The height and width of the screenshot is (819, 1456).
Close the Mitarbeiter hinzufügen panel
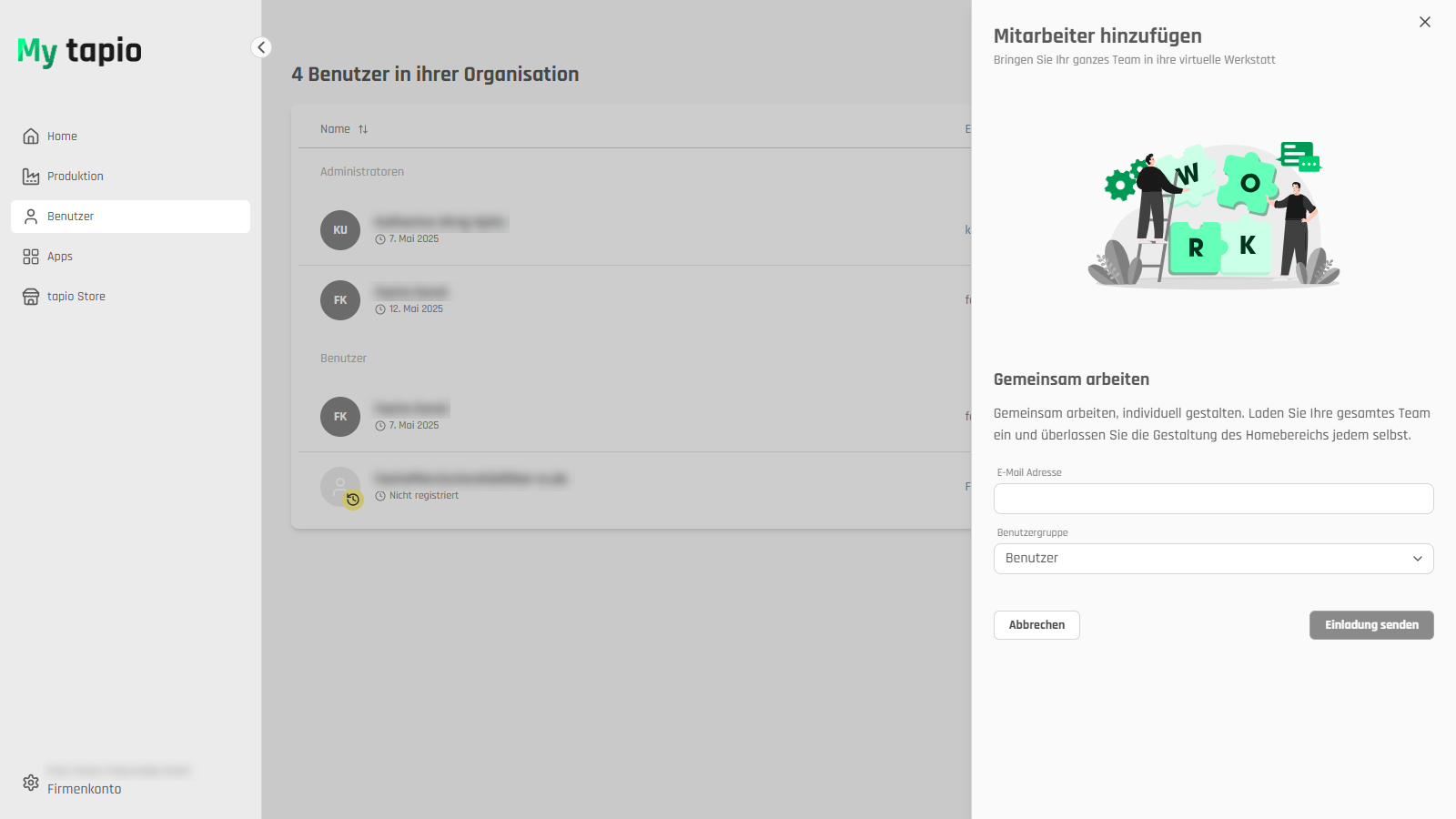tap(1425, 22)
